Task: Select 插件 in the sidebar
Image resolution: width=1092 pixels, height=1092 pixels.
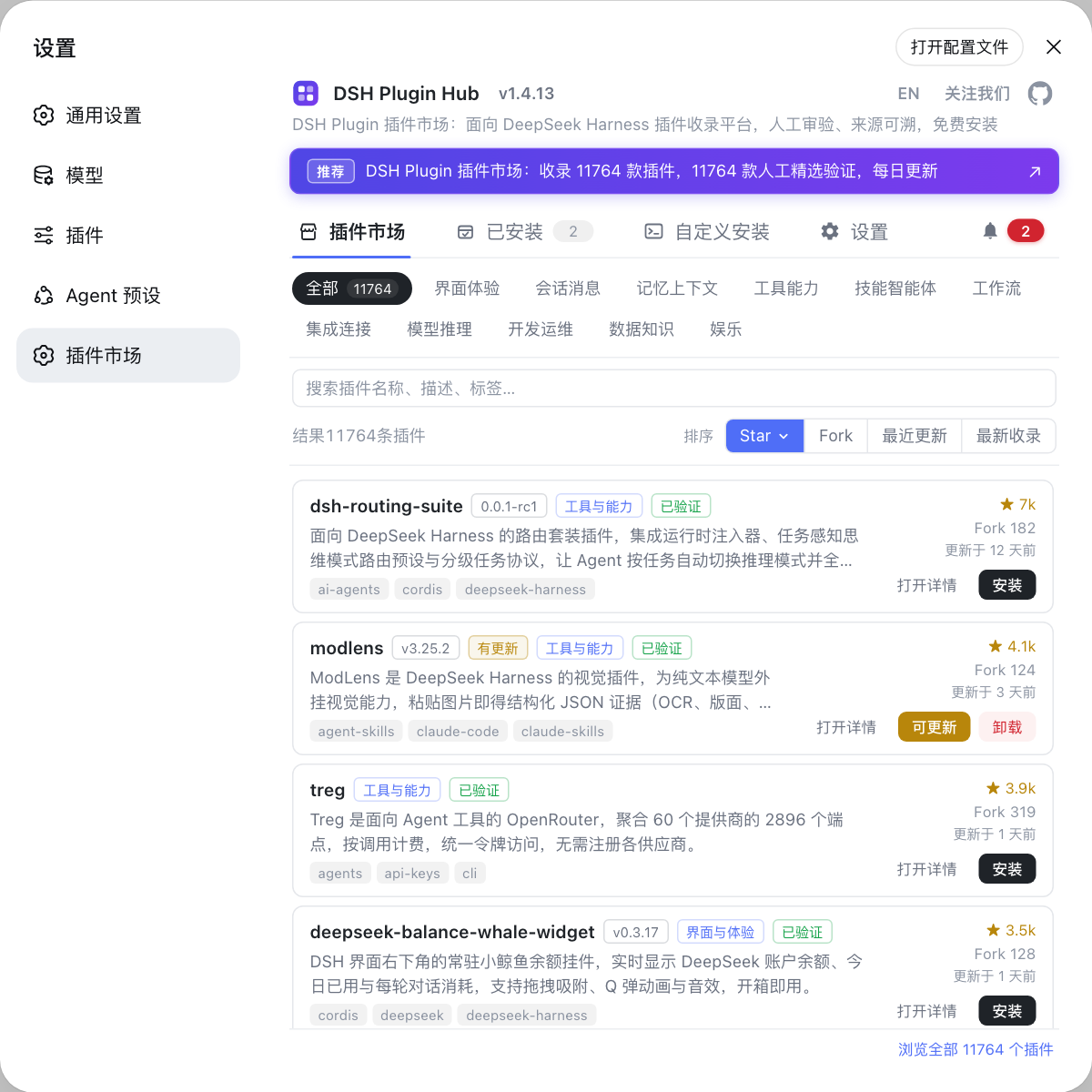Action: pyautogui.click(x=128, y=236)
